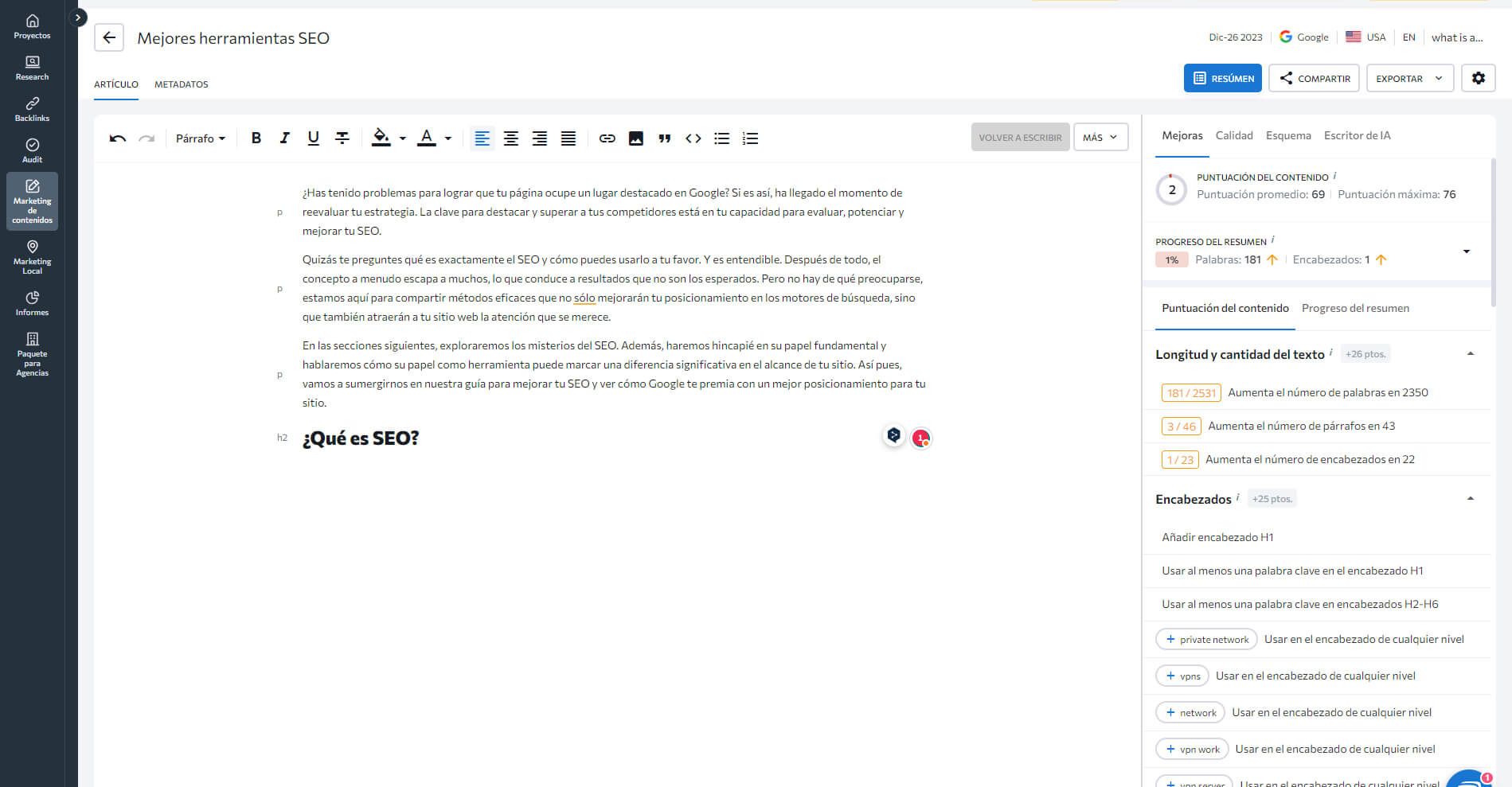Open the Mejoras tab
Image resolution: width=1512 pixels, height=787 pixels.
(1182, 135)
